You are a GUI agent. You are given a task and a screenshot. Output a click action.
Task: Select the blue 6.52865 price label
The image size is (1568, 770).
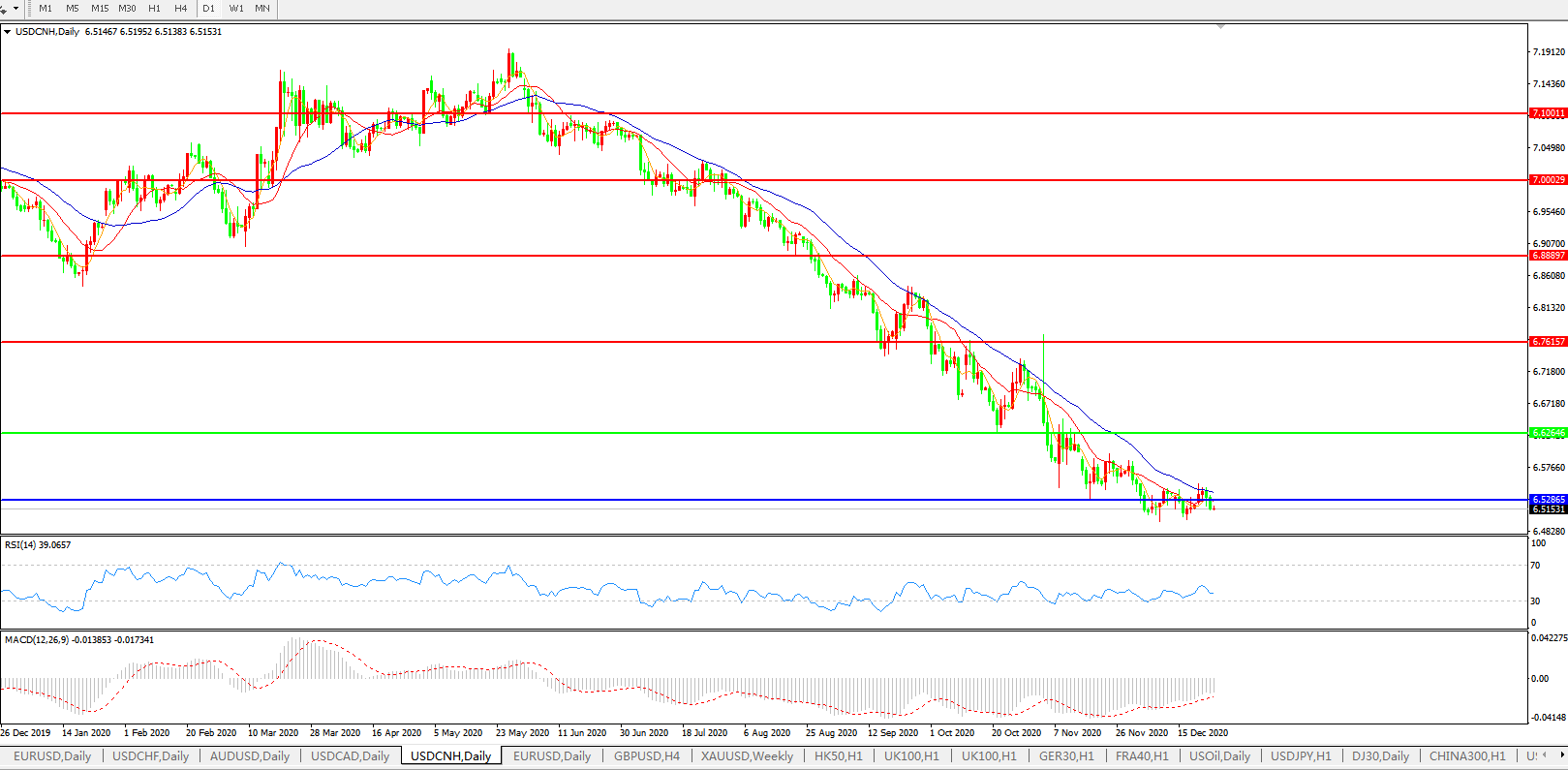click(x=1548, y=500)
